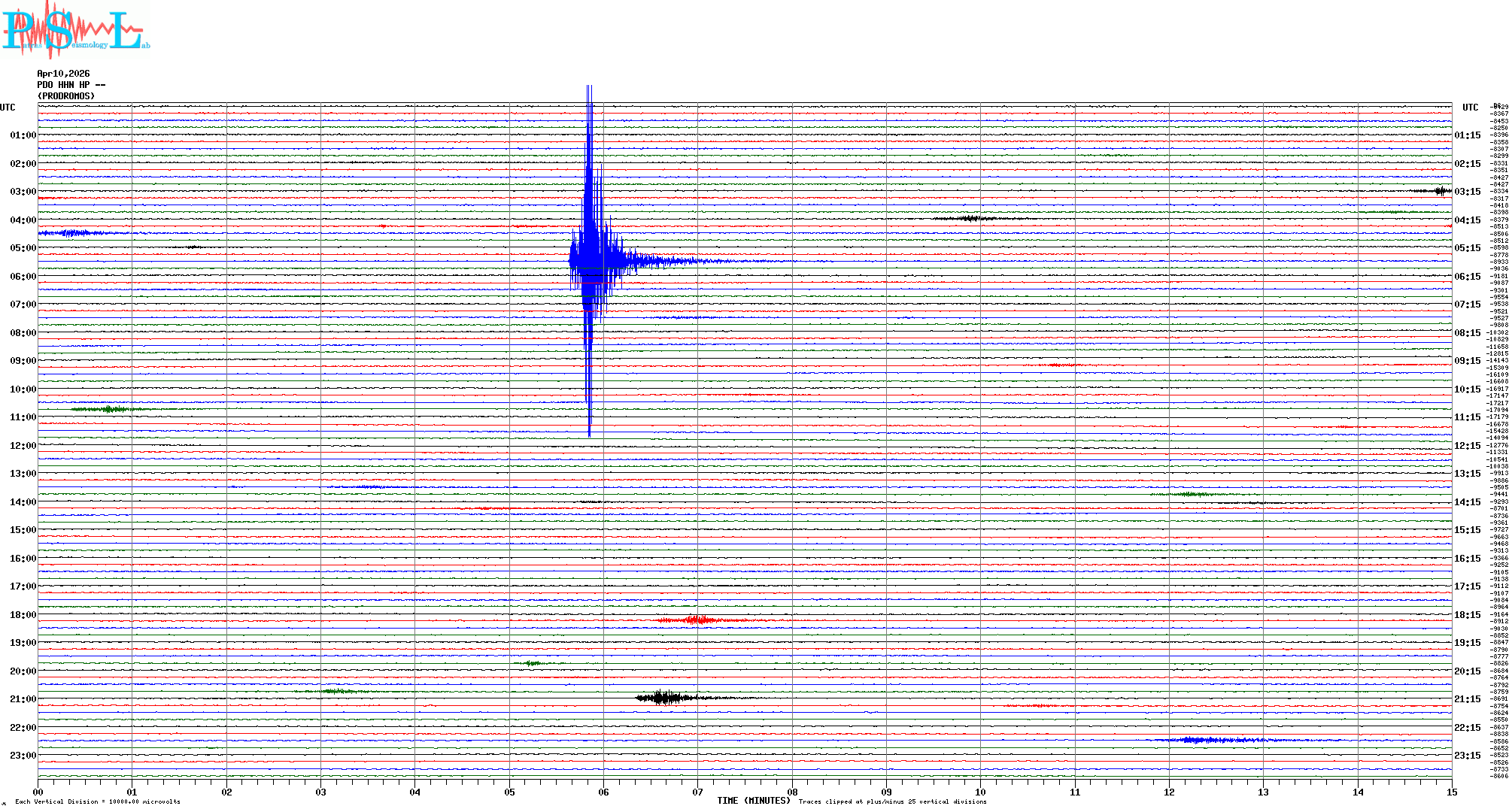The width and height of the screenshot is (1512, 812).
Task: Click minute marker 15 on bottom axis
Action: tap(1451, 792)
